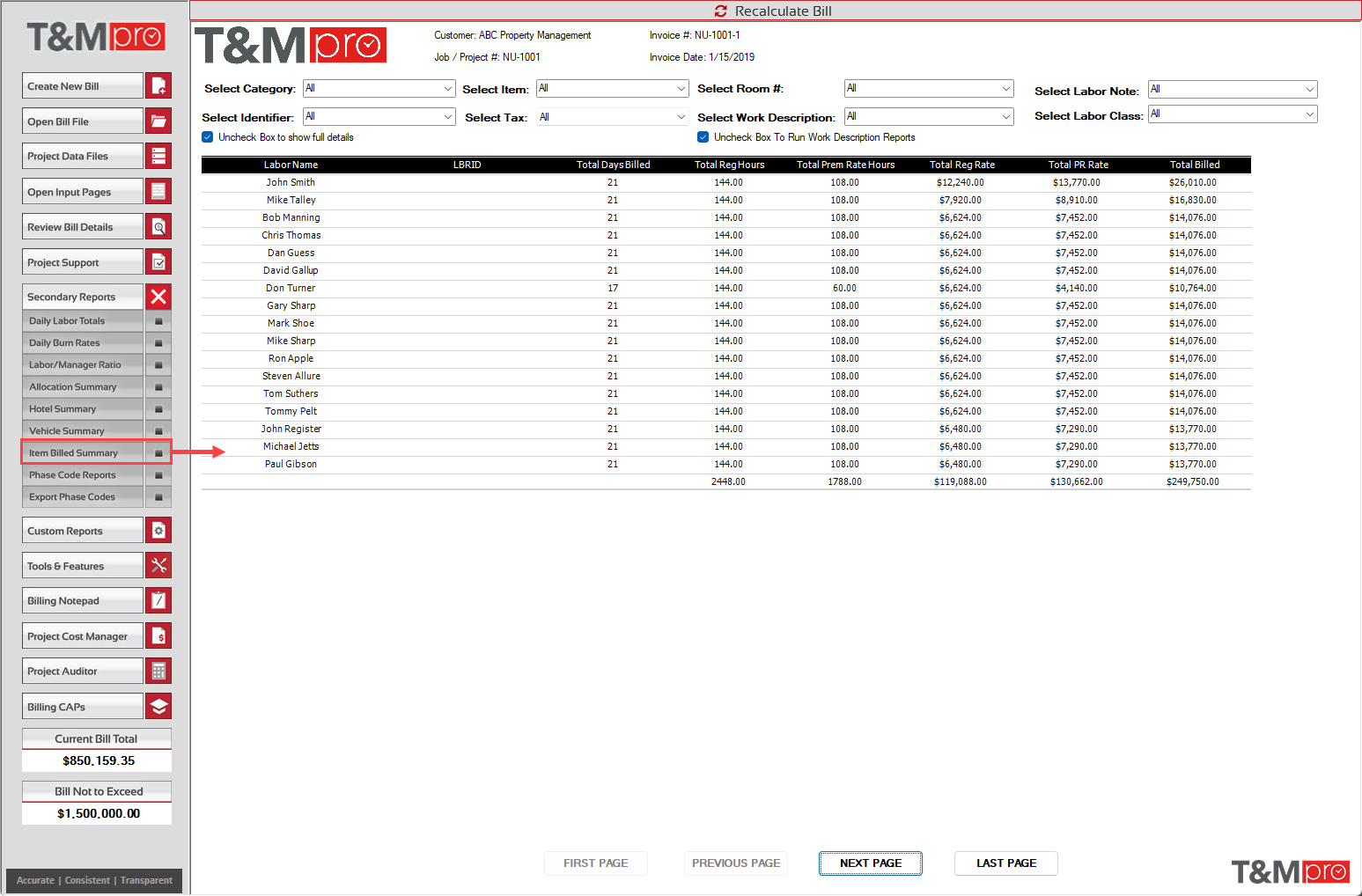Click the Open Bill File button

83,121
